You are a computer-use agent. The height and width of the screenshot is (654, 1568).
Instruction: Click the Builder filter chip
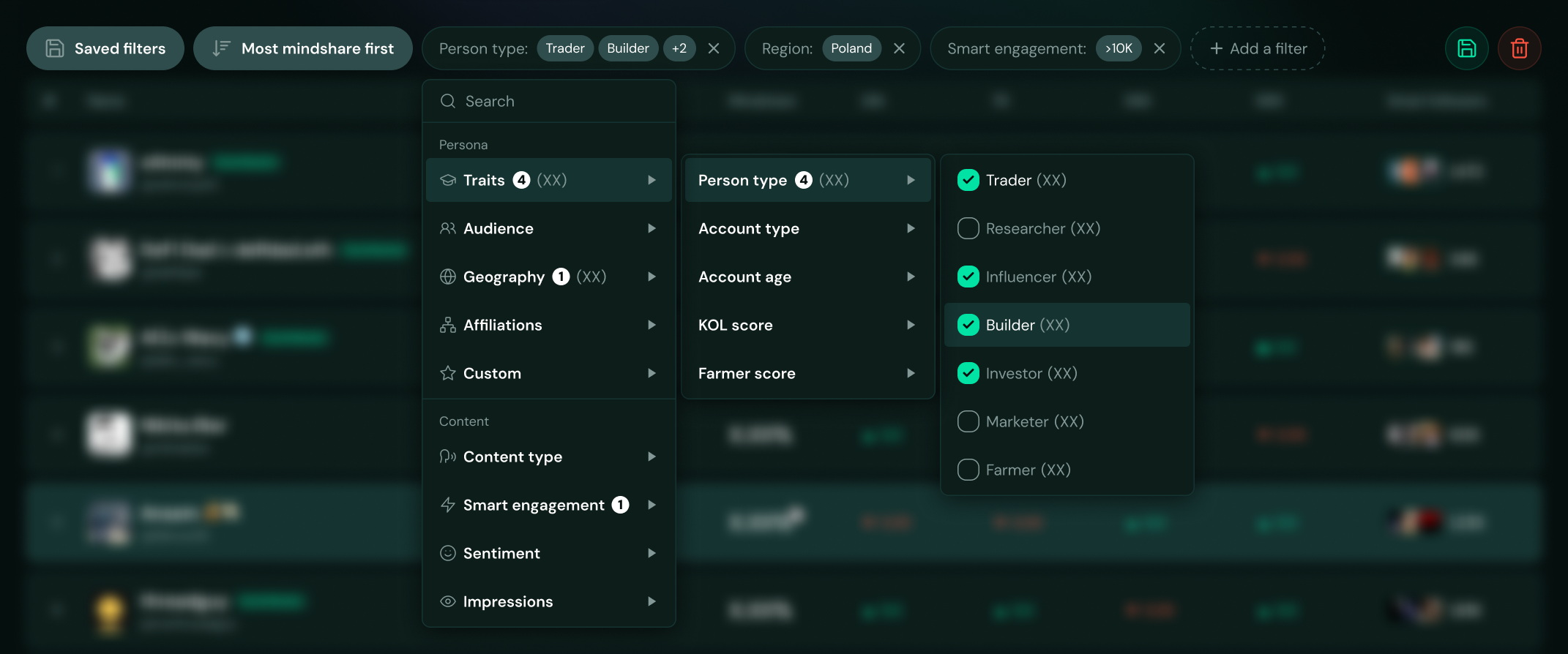click(628, 48)
